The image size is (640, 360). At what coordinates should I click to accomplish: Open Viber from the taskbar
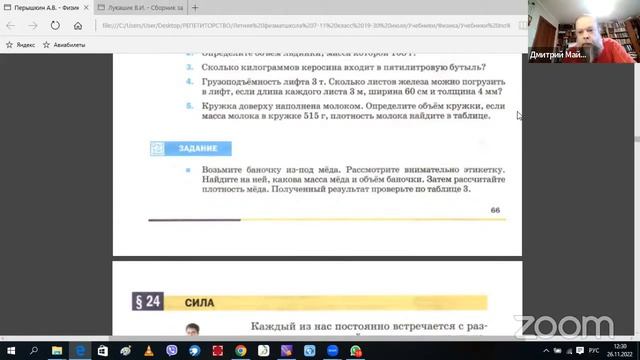172,351
